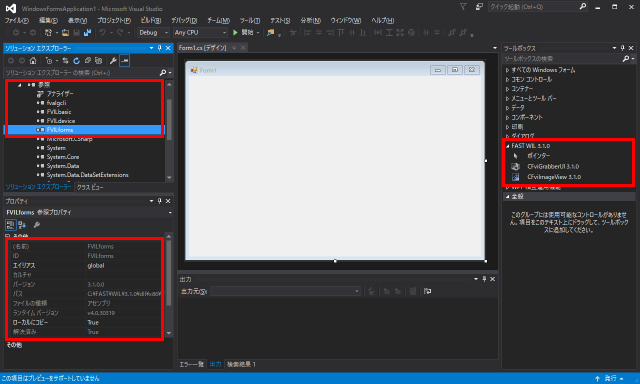Click the notifications funnel icon in title bar
Screen dimensions: 640x384
pos(463,7)
